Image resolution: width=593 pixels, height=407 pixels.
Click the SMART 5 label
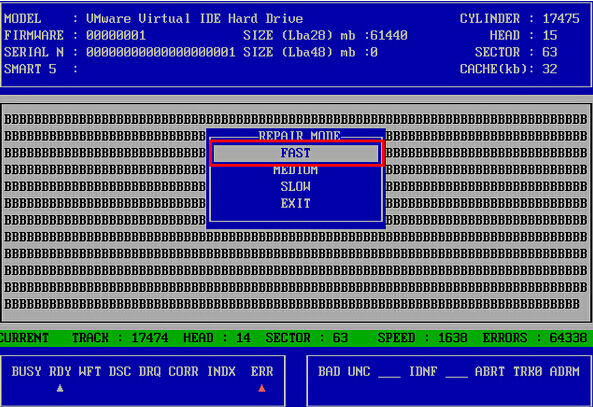(30, 69)
